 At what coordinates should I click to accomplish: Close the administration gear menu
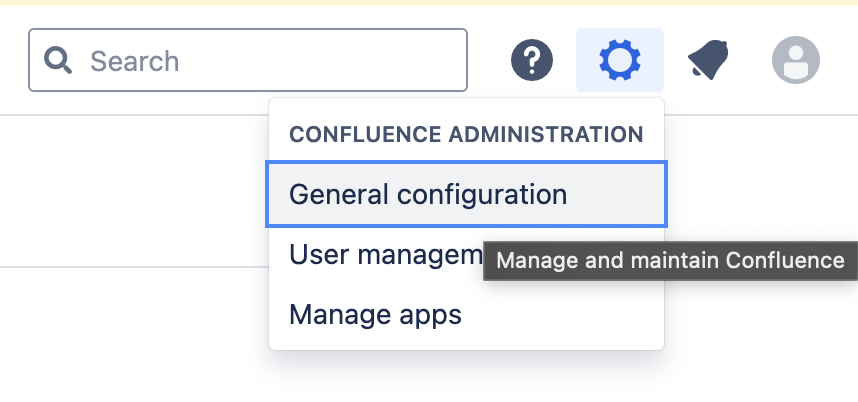tap(620, 60)
